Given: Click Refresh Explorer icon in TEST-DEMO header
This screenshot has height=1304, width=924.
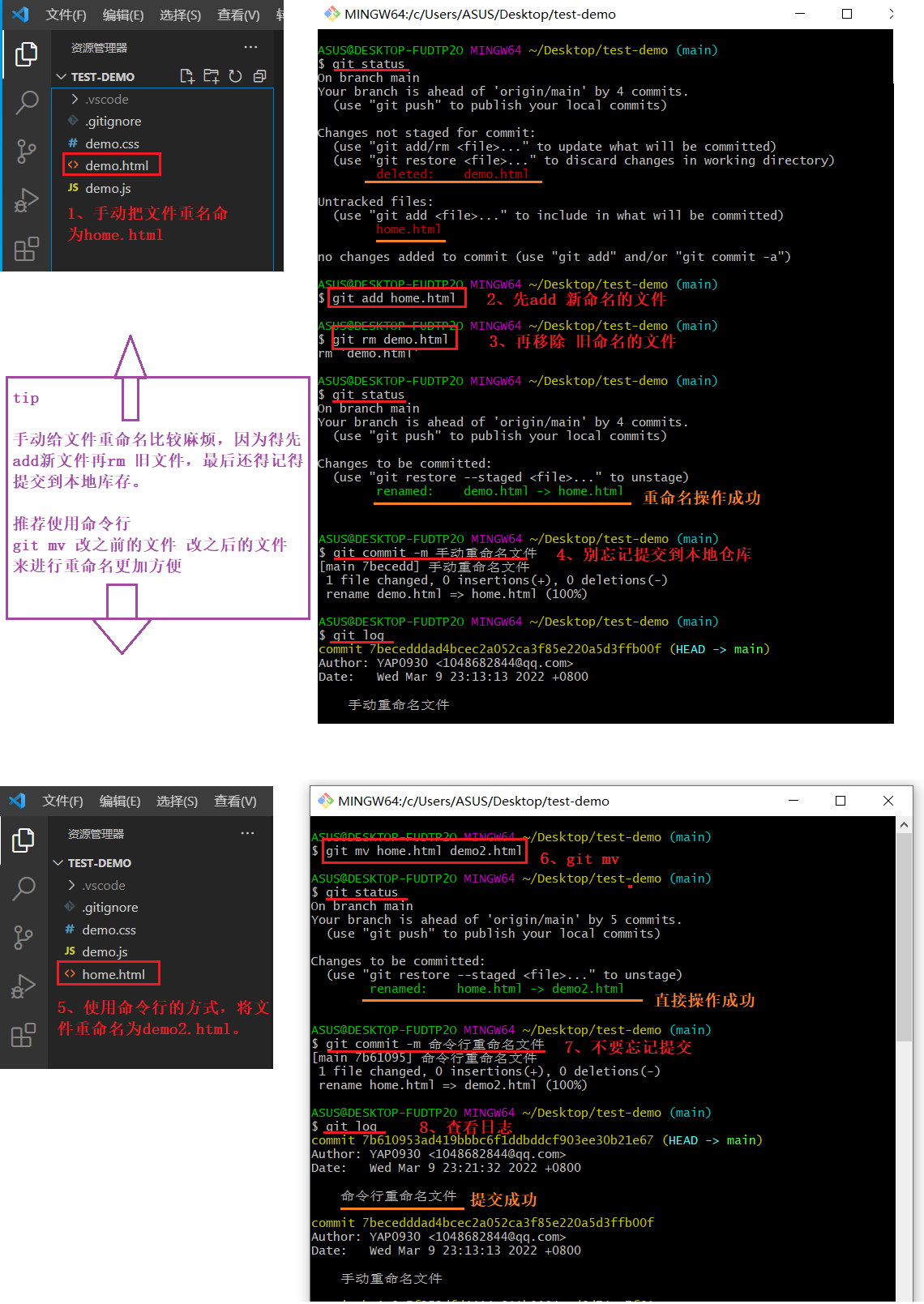Looking at the screenshot, I should [235, 76].
